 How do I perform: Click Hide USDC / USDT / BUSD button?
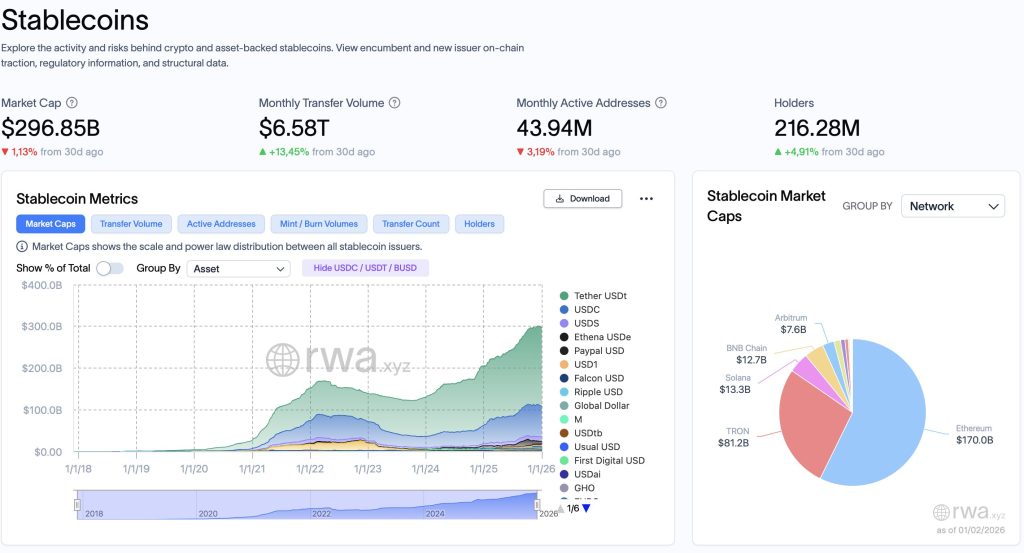[365, 268]
